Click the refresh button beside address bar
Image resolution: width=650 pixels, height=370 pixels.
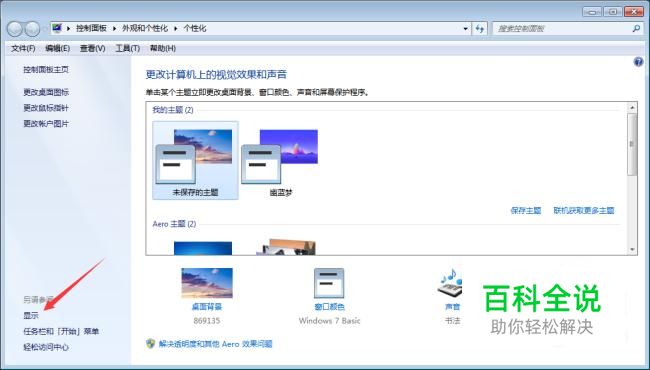coord(480,29)
